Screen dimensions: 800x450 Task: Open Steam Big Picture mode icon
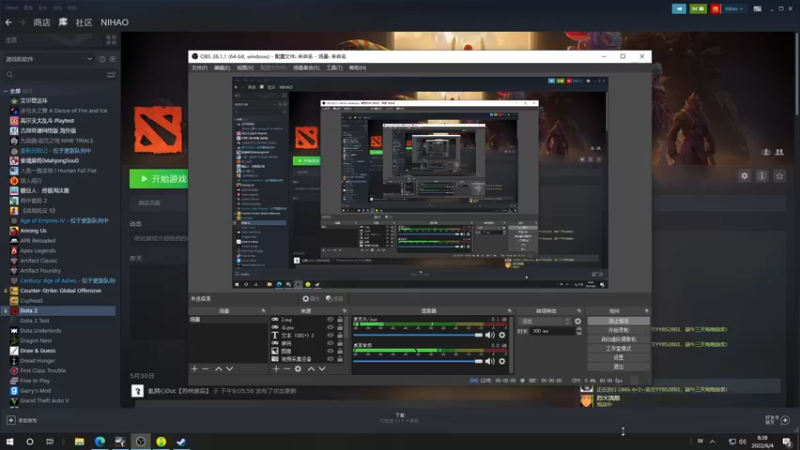[x=757, y=9]
